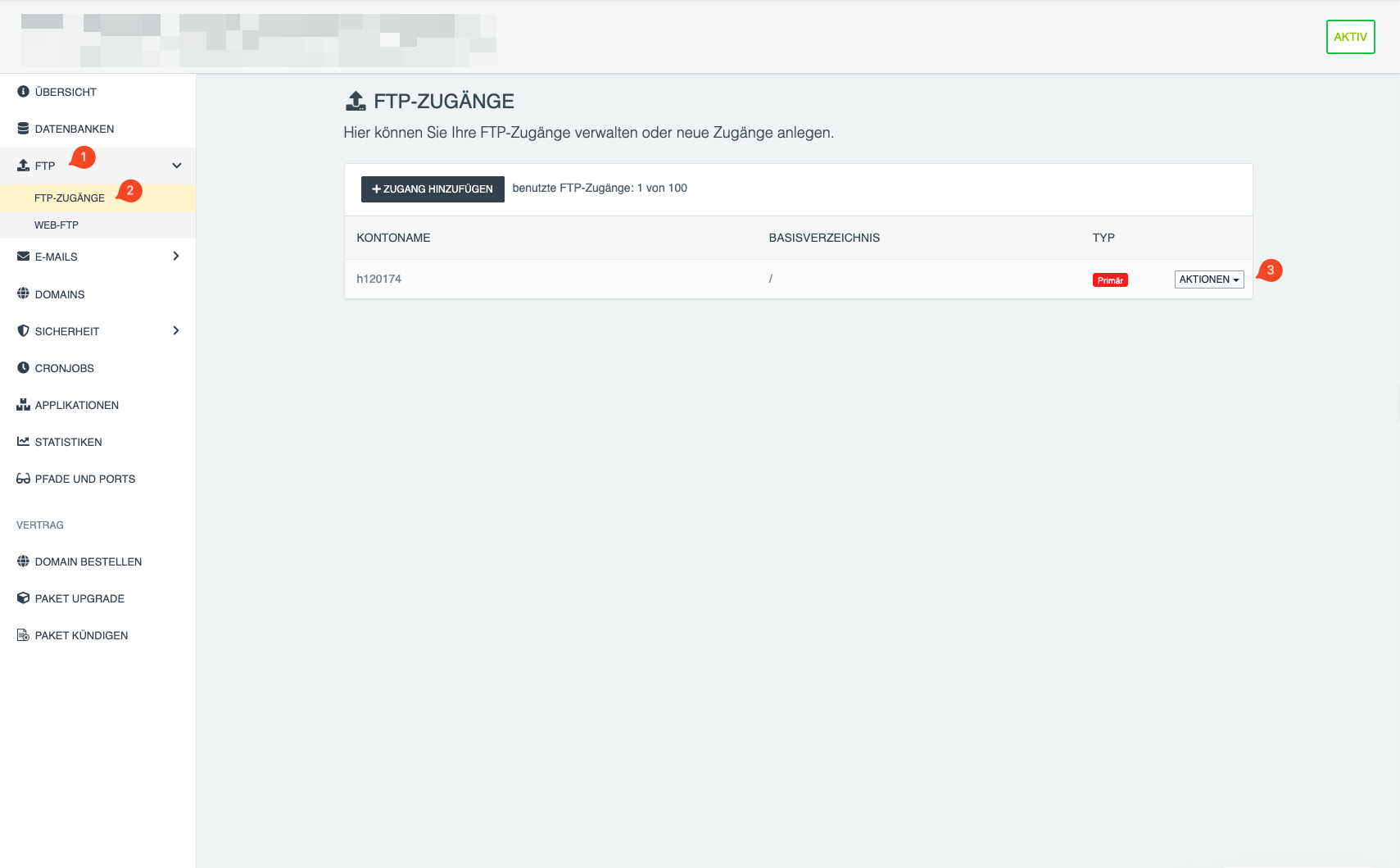Click the chart icon next to Statistiken

tap(23, 442)
